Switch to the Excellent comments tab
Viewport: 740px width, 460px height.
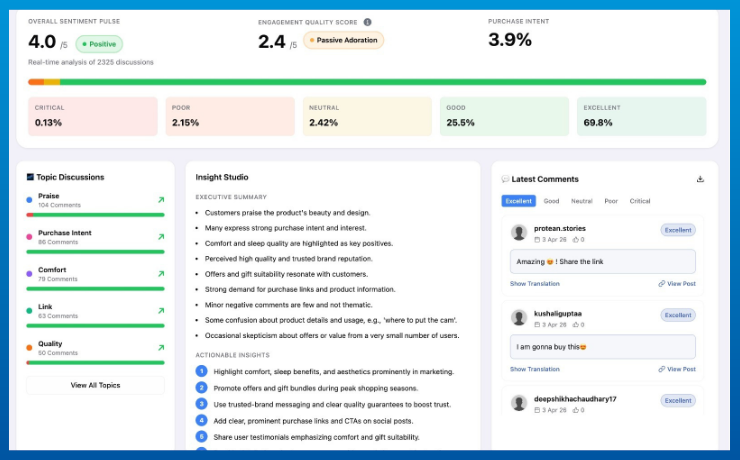coord(518,201)
